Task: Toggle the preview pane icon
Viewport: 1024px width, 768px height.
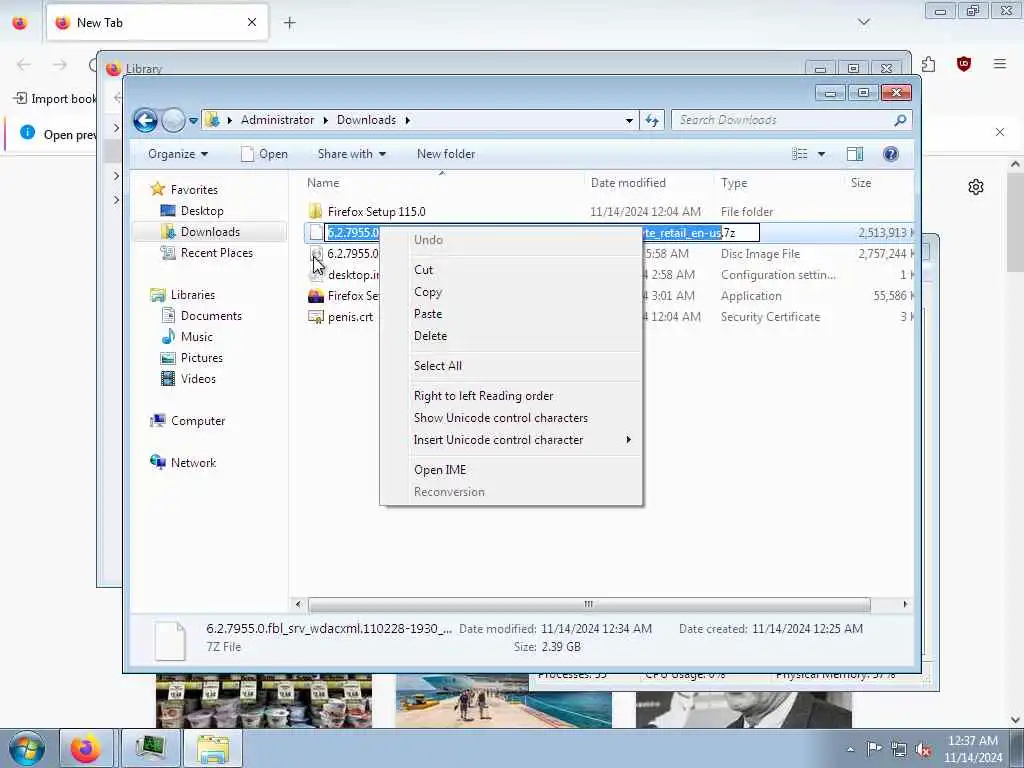Action: pos(855,154)
